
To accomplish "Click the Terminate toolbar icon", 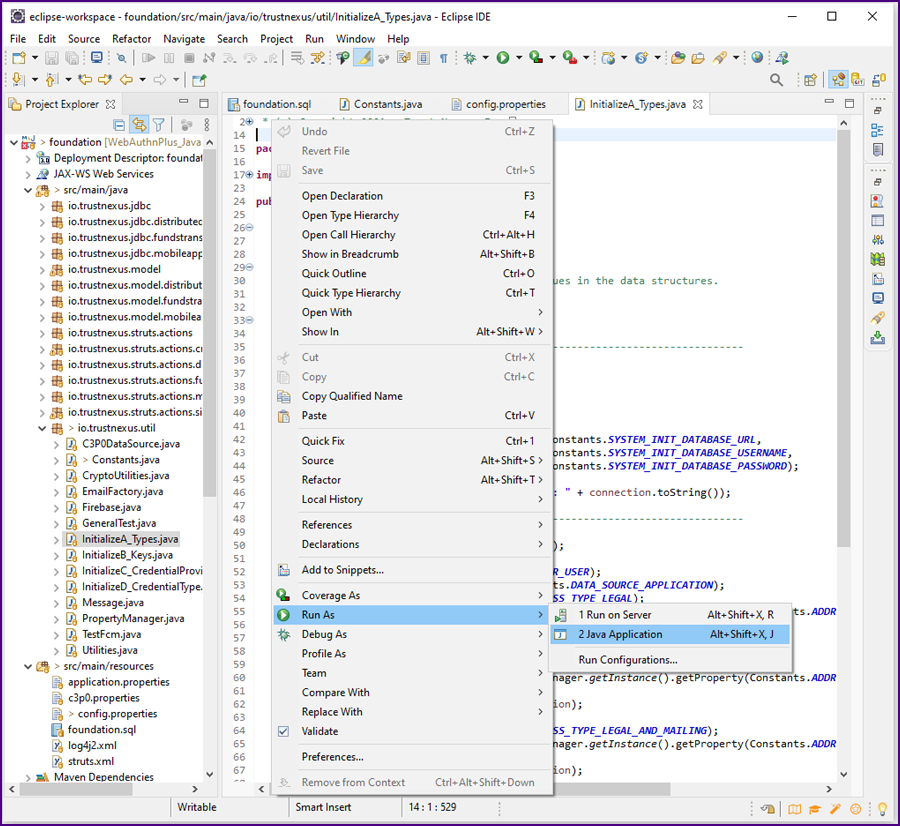I will [x=189, y=58].
